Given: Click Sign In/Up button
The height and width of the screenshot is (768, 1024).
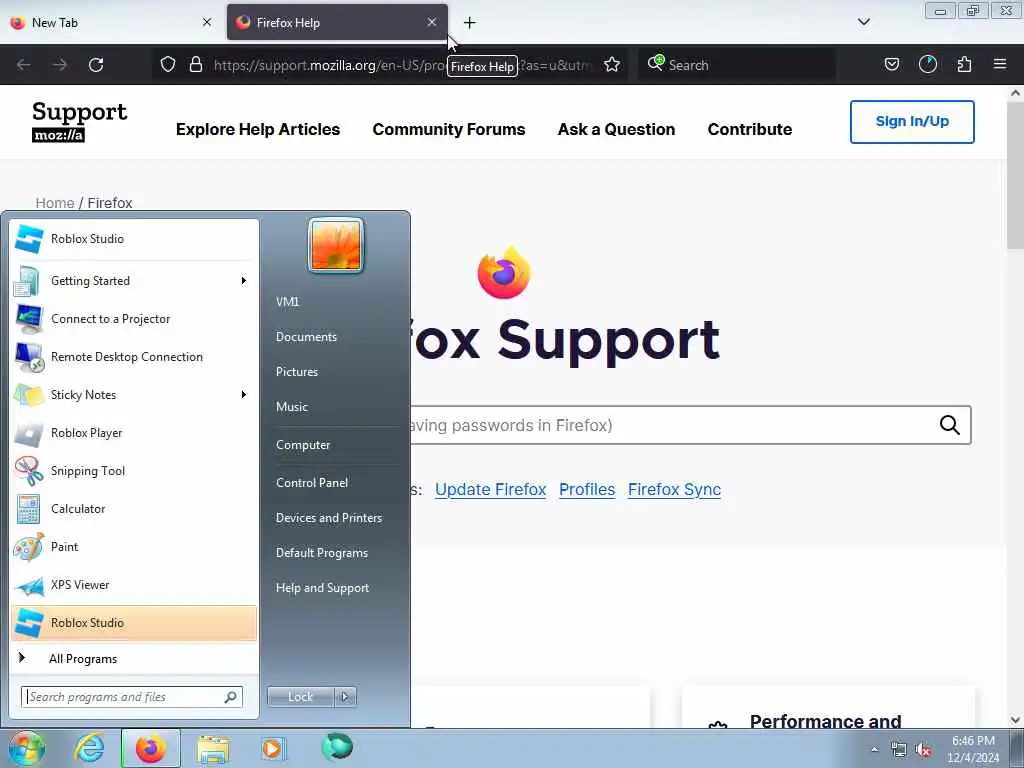Looking at the screenshot, I should click(912, 121).
